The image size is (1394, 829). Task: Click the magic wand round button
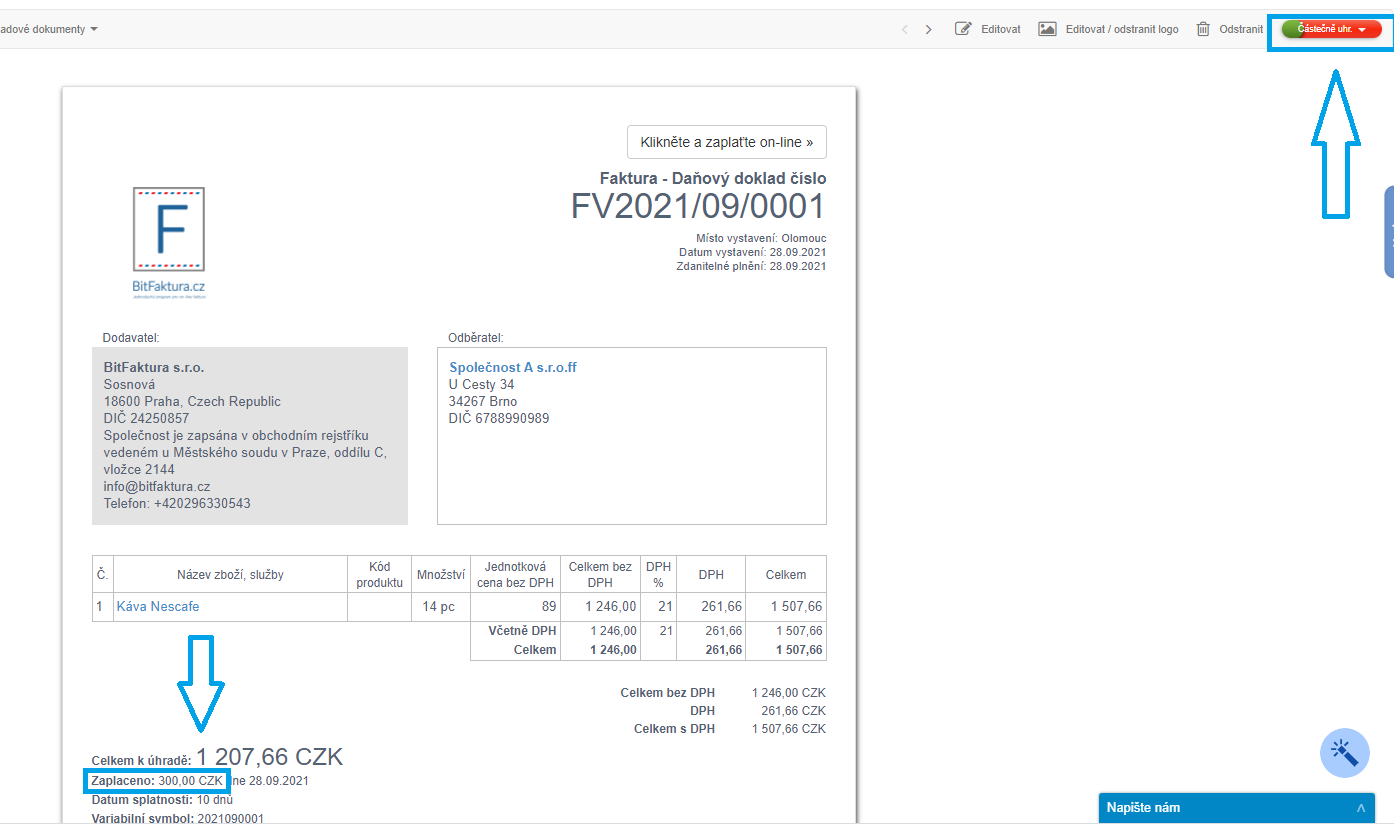pos(1345,753)
